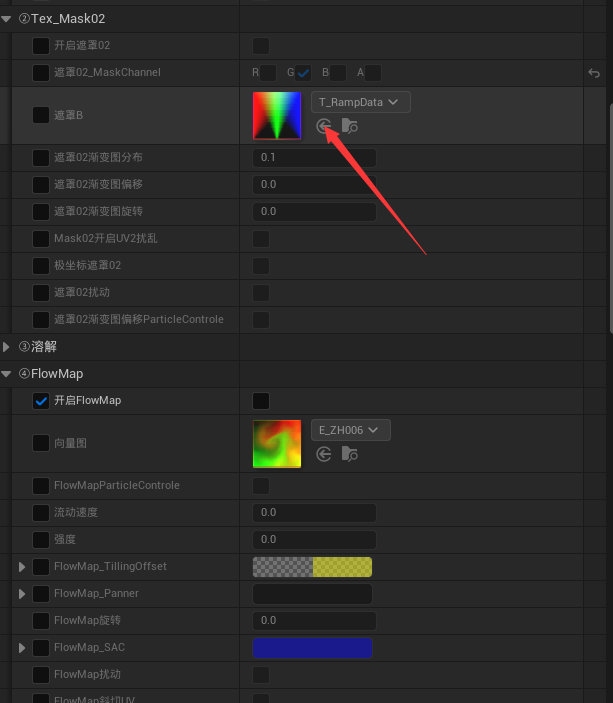
Task: Expand FlowMap_Panner parameter
Action: tap(22, 594)
